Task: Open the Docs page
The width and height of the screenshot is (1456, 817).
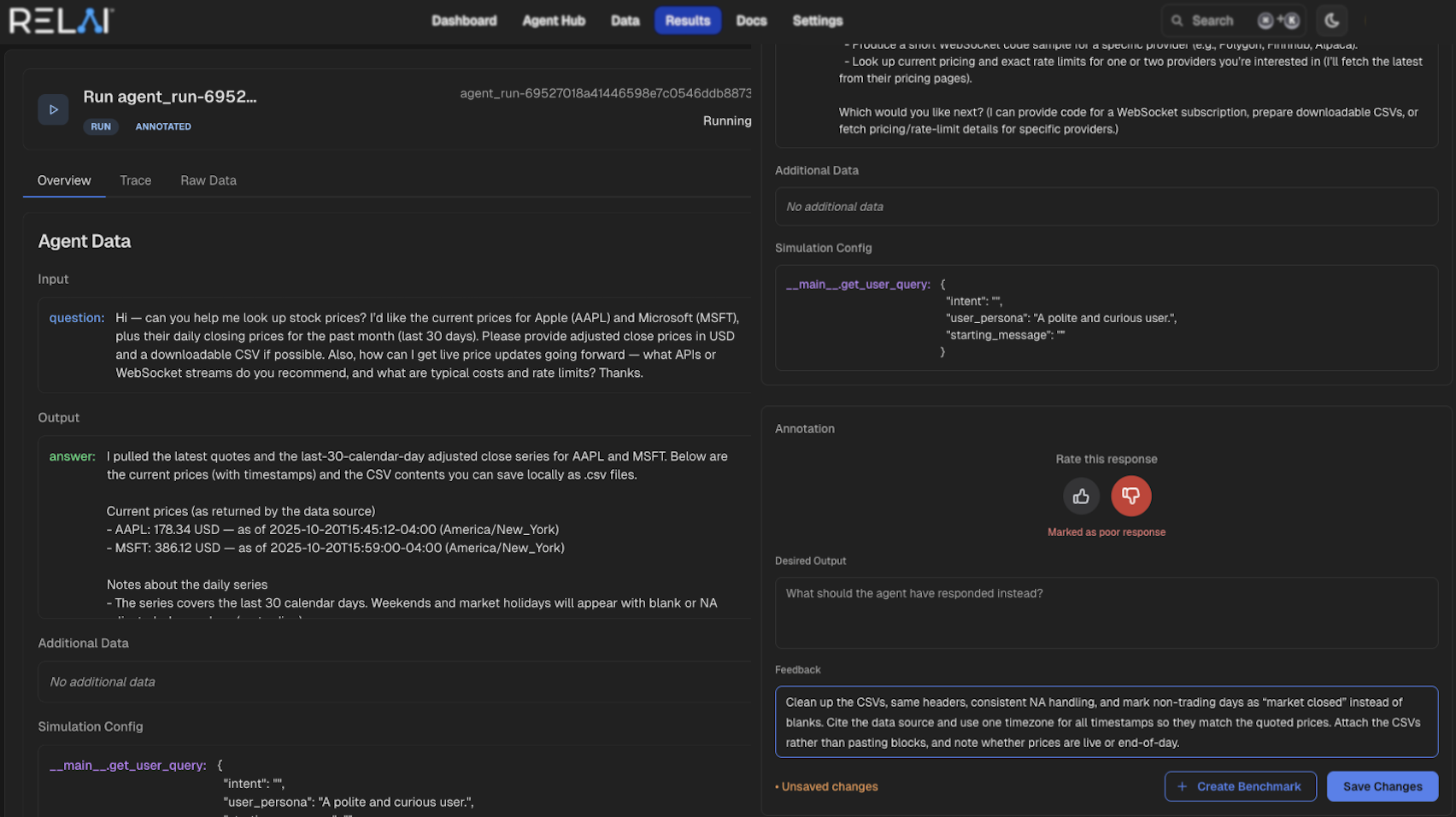Action: click(x=751, y=21)
